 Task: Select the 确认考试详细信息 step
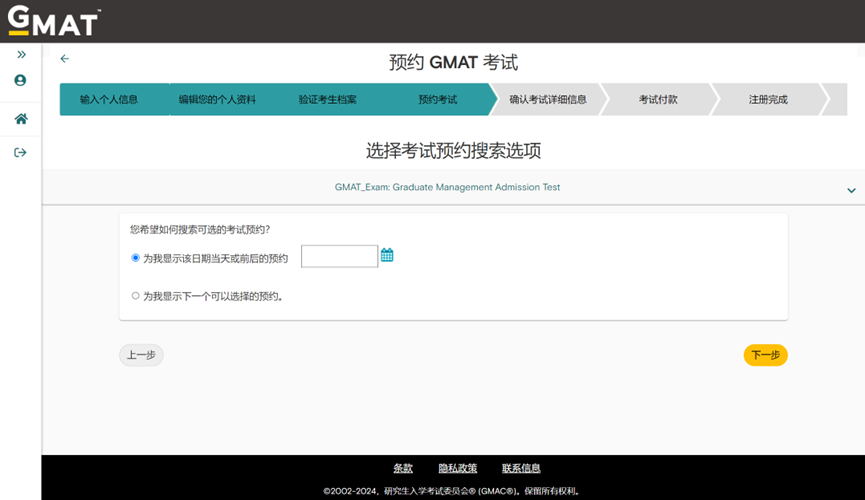click(548, 99)
